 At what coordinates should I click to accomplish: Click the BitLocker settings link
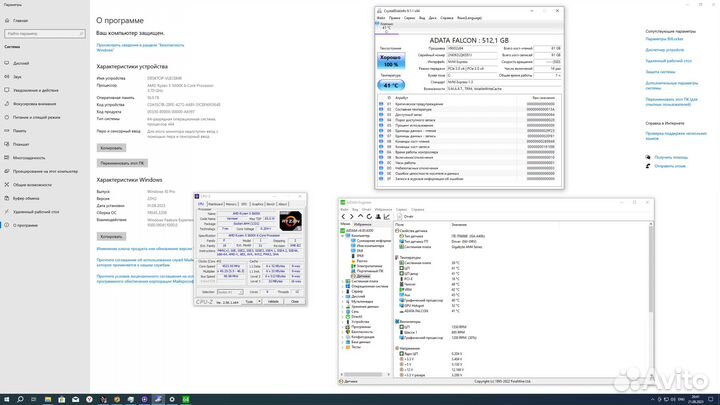click(665, 39)
